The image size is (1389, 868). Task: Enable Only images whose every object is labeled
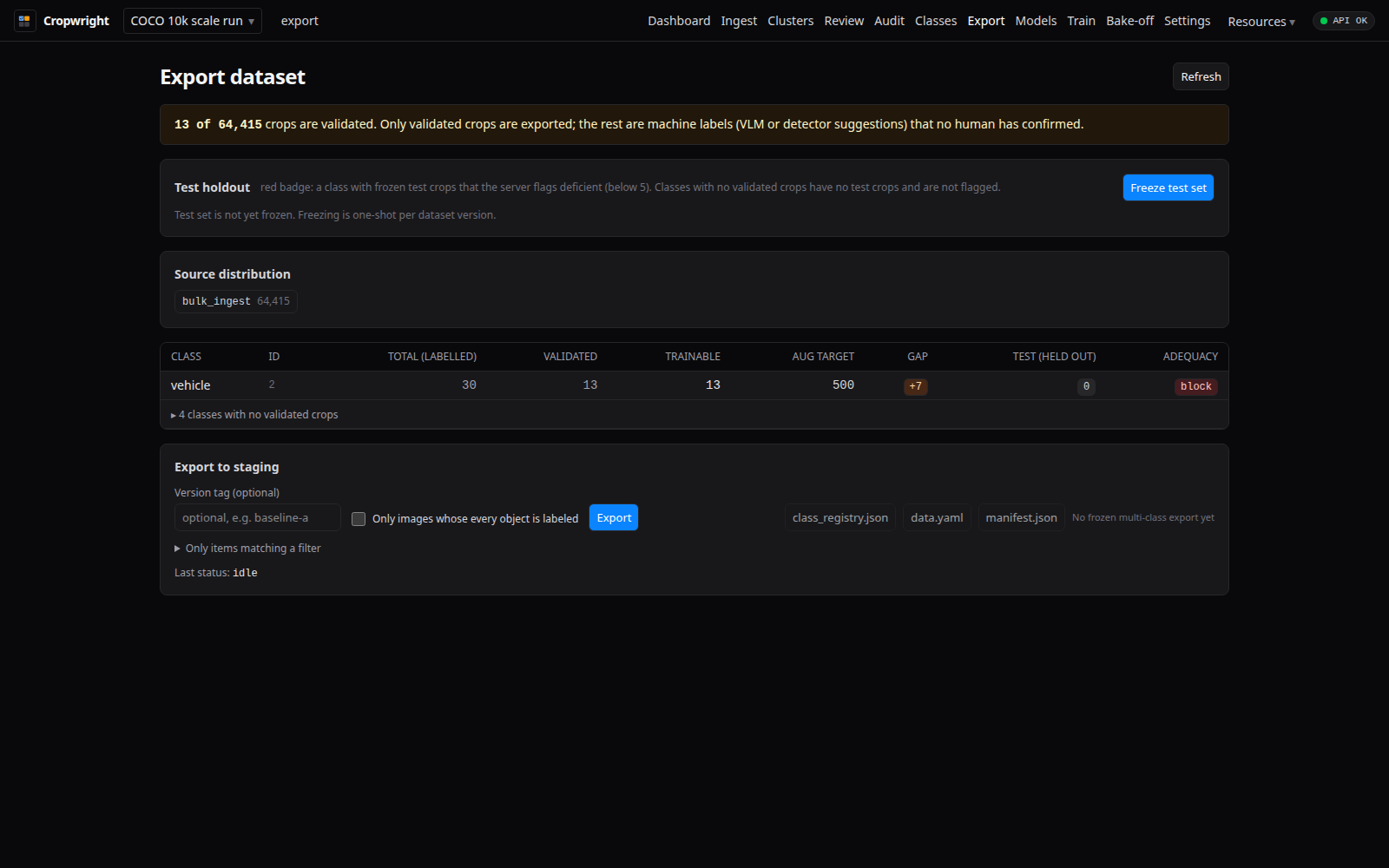(359, 519)
